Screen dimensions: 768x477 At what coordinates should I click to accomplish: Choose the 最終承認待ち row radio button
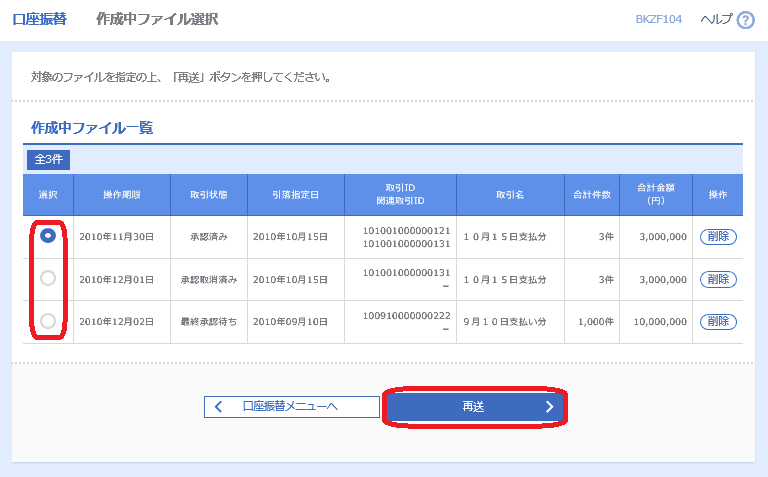click(47, 321)
